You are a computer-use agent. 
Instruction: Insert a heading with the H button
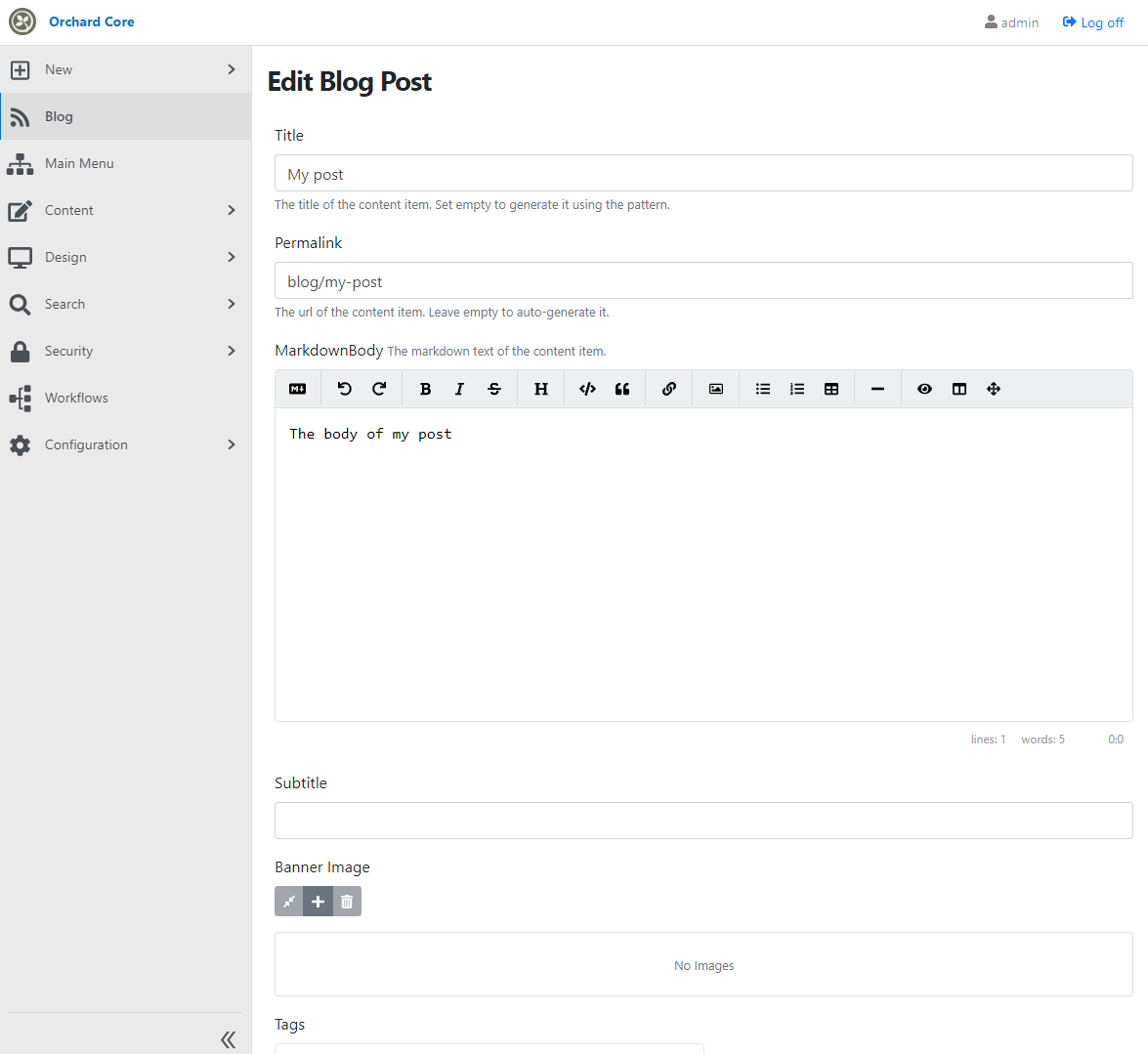(541, 389)
